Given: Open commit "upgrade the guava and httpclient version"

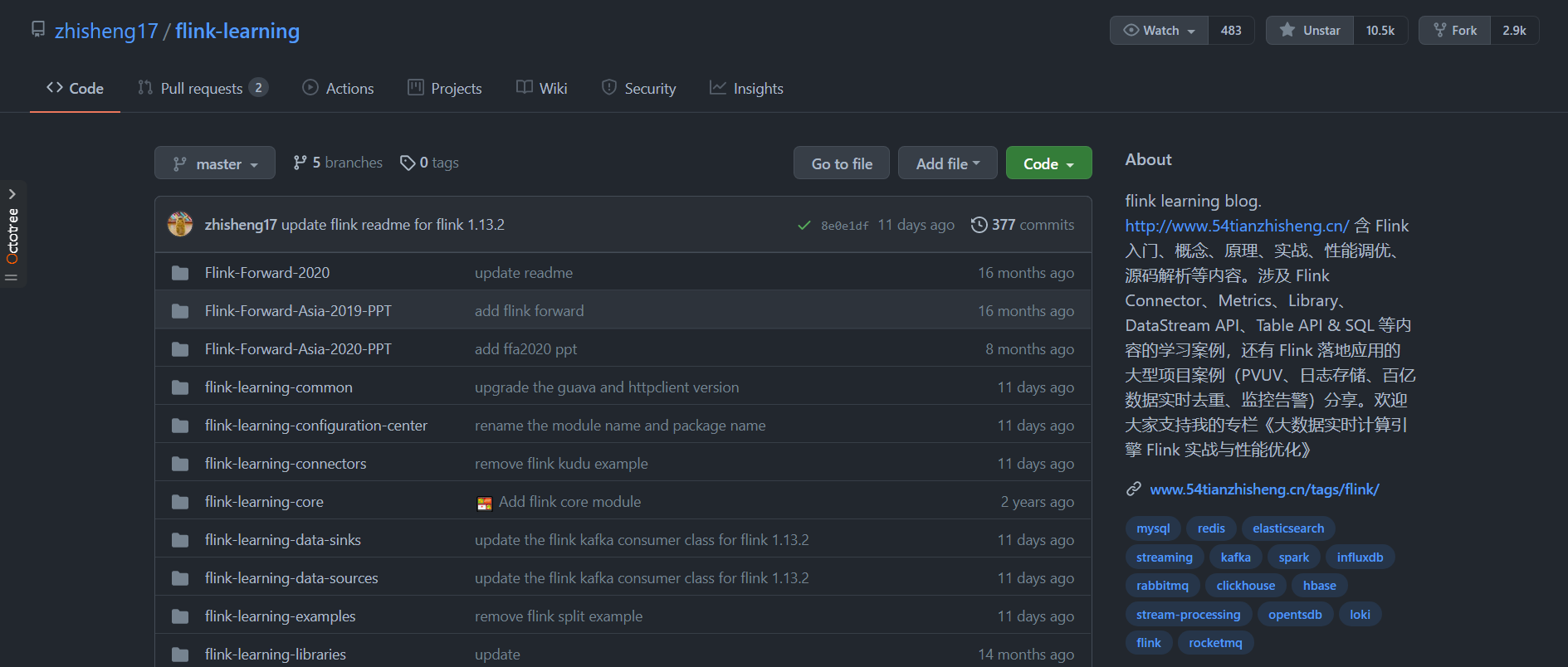Looking at the screenshot, I should tap(607, 387).
